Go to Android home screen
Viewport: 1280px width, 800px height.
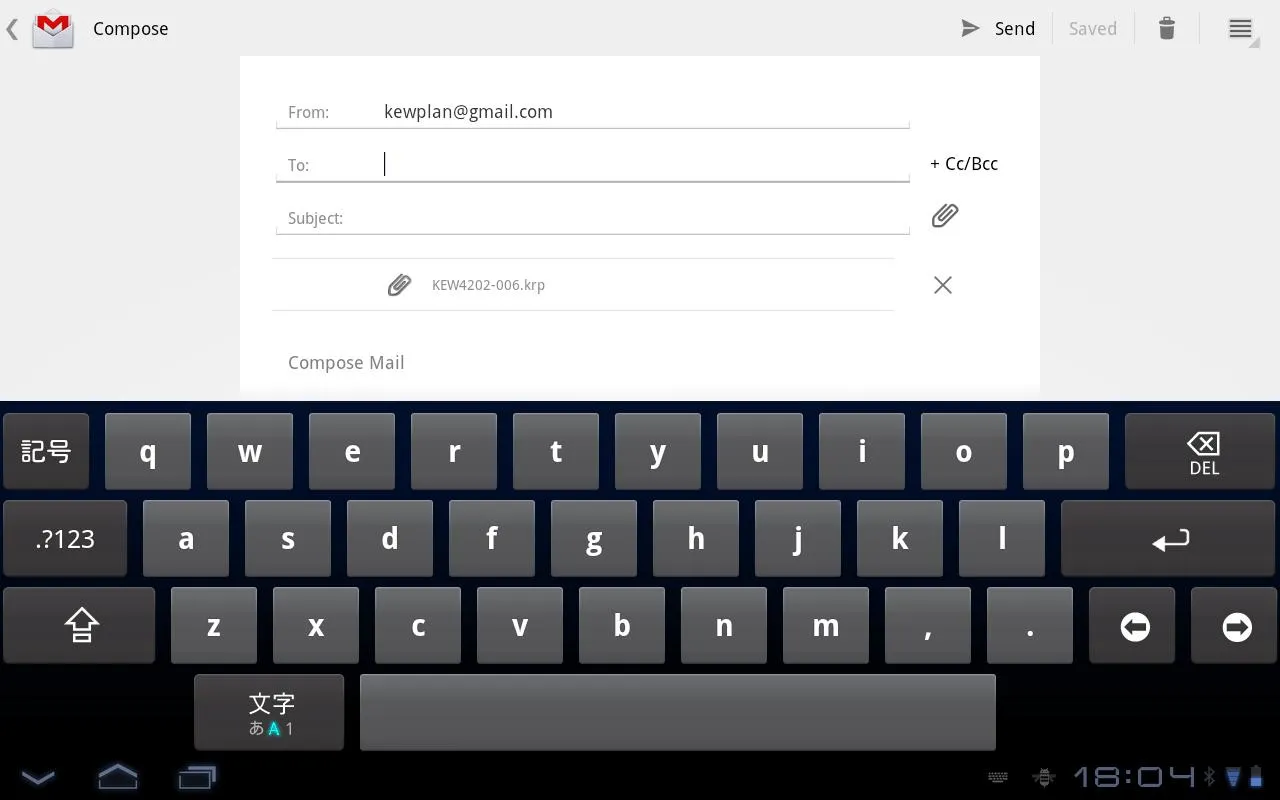point(117,777)
